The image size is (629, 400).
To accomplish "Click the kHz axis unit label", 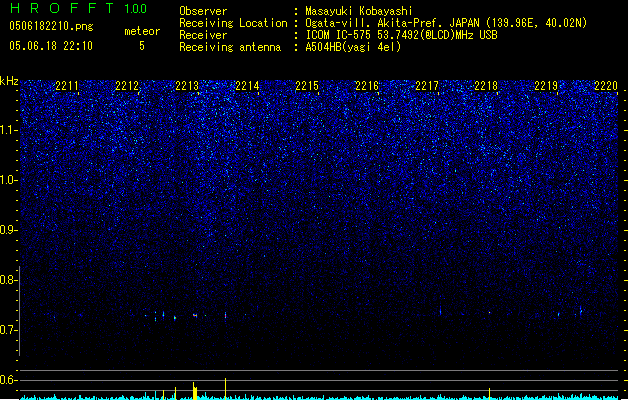I will [9, 81].
